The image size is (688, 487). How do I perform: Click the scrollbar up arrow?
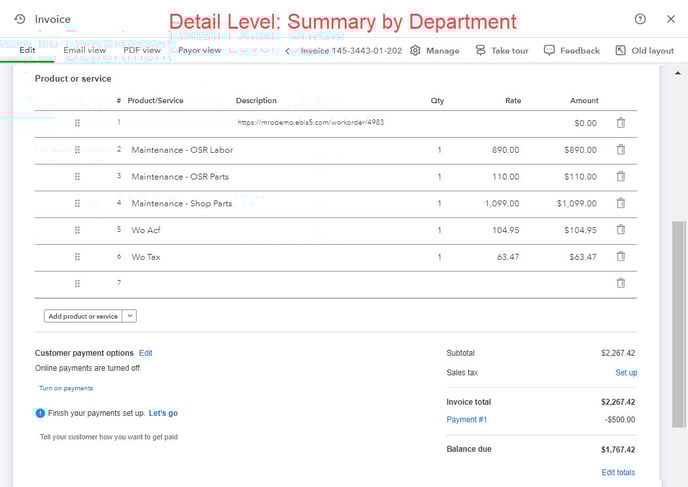[x=678, y=73]
